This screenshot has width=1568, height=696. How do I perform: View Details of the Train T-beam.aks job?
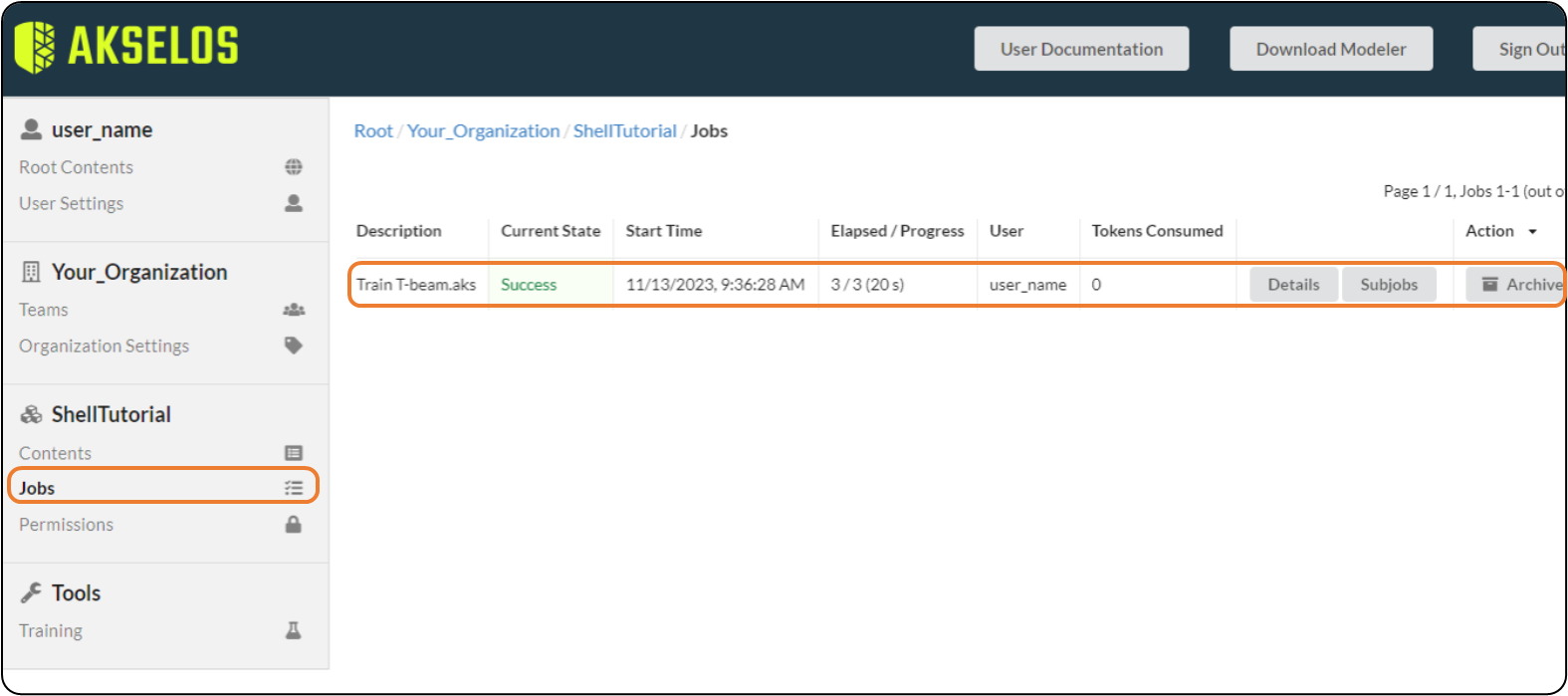click(x=1293, y=285)
